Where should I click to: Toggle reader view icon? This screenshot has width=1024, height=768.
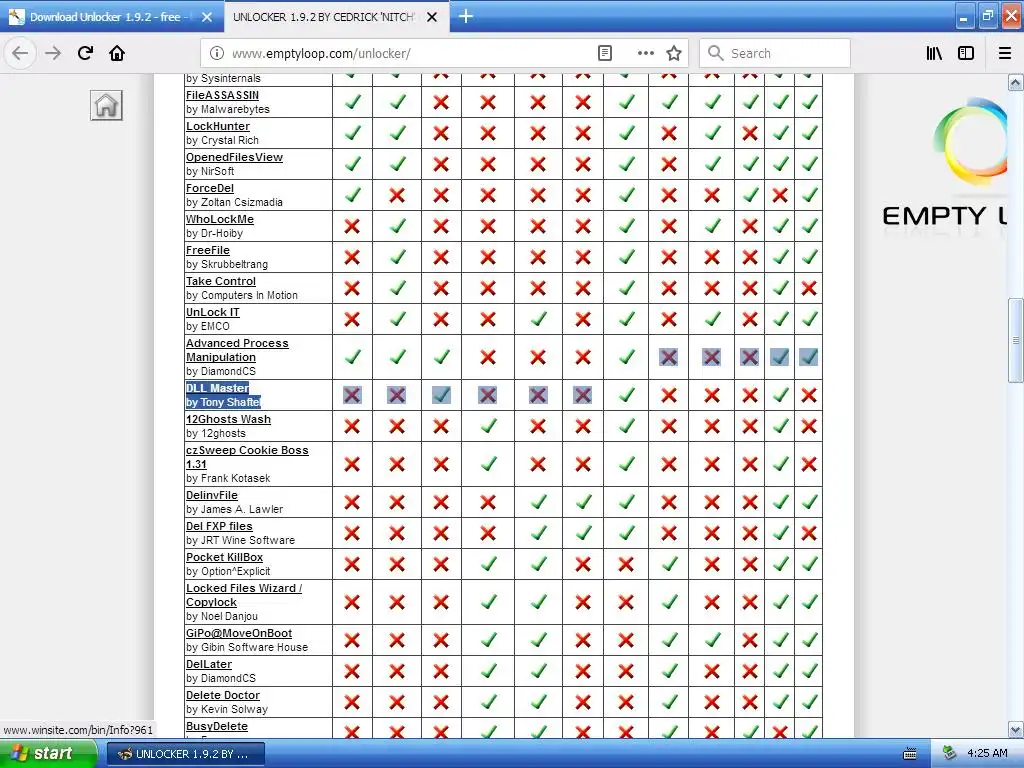coord(605,53)
